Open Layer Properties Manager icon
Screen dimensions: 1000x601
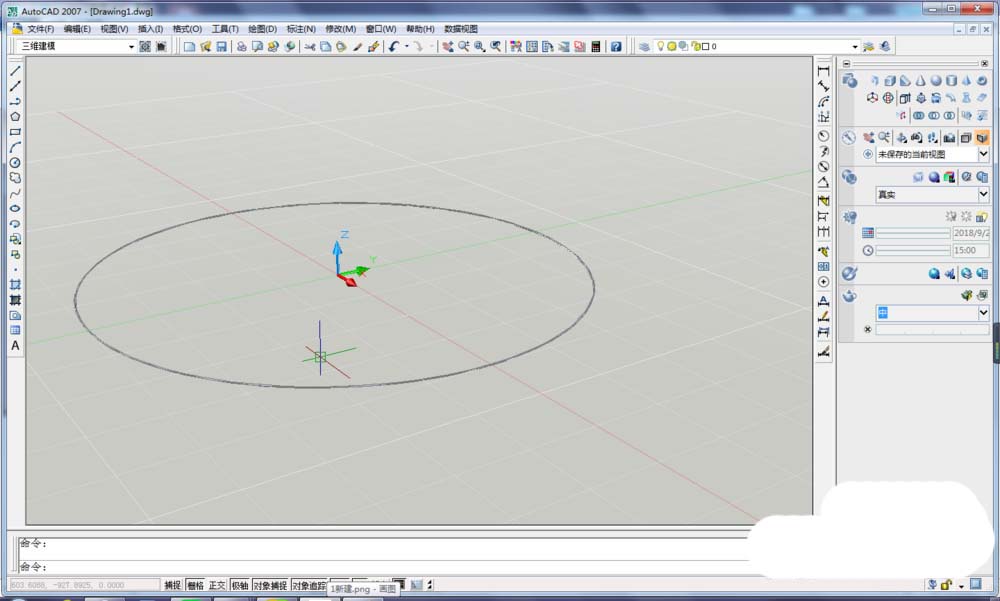[x=643, y=47]
